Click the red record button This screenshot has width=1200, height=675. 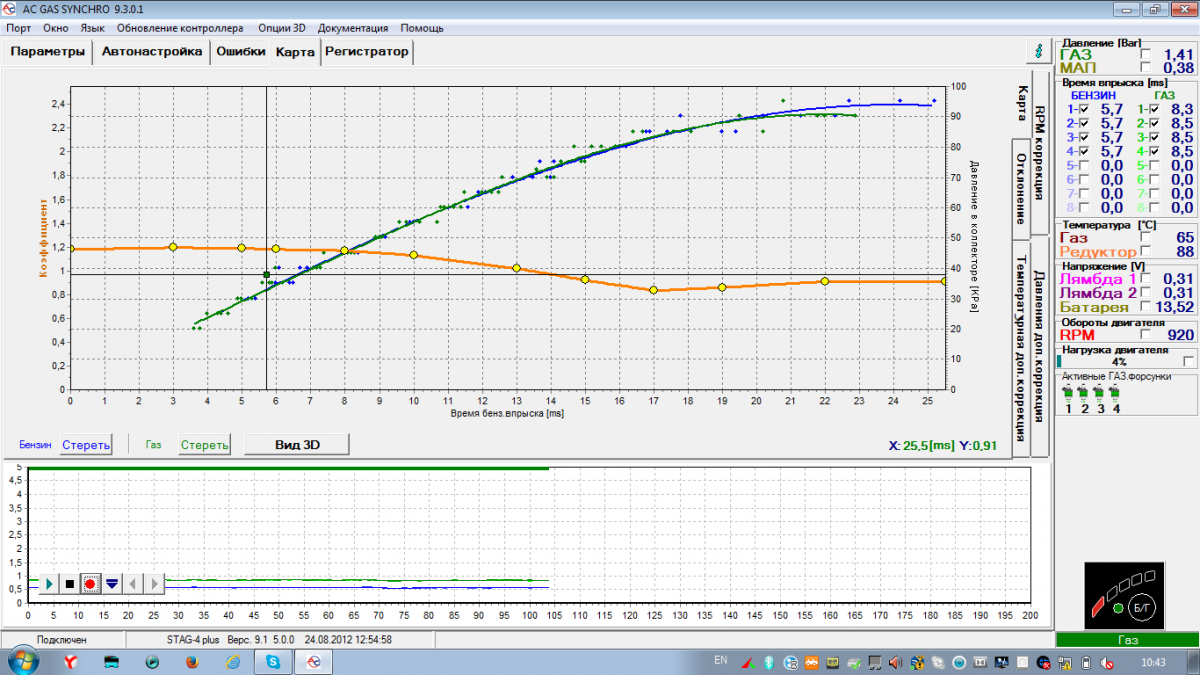[x=90, y=583]
